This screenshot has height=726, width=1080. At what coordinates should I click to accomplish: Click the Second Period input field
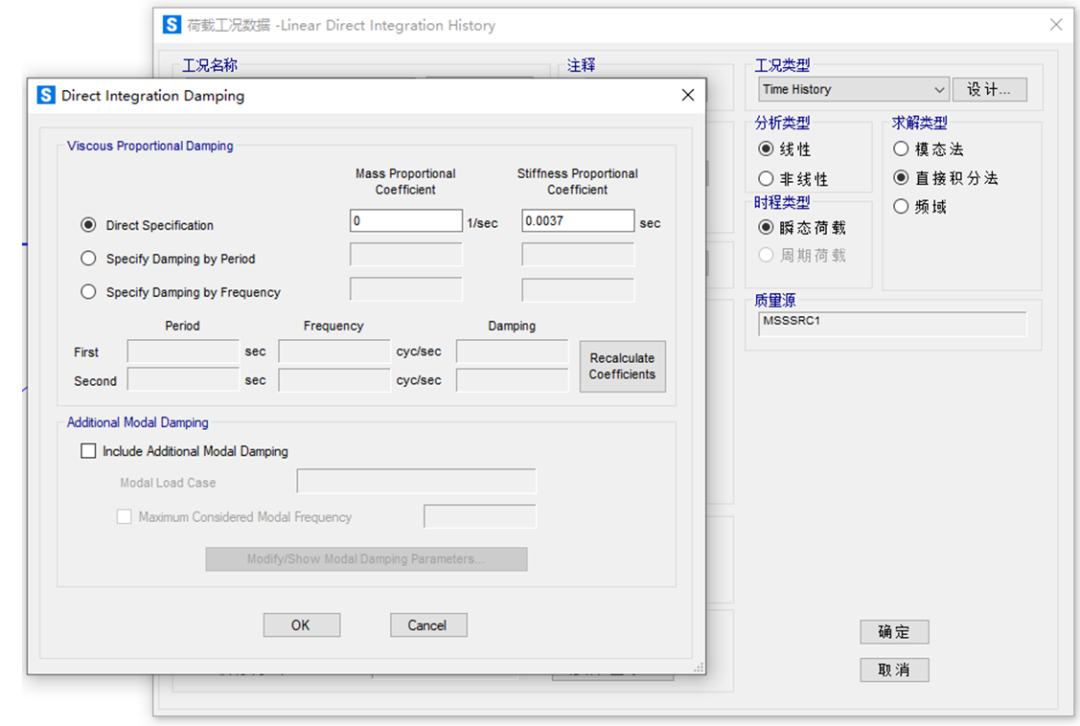183,380
